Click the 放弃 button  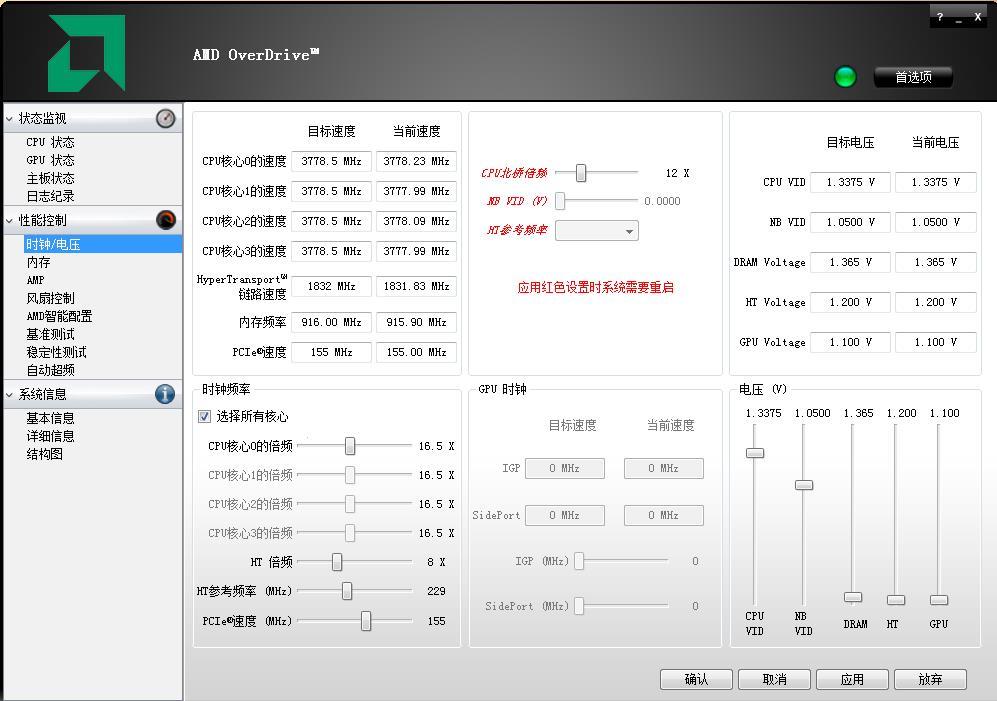tap(930, 679)
